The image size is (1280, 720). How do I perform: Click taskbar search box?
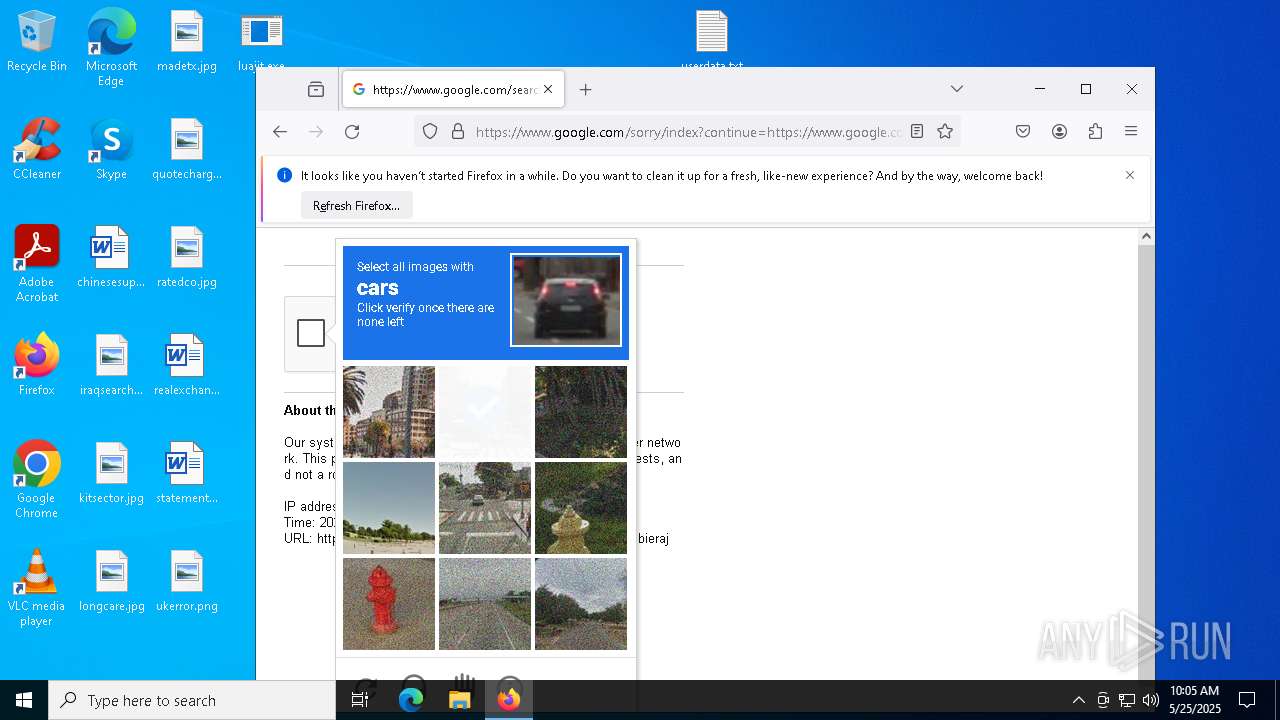coord(192,700)
